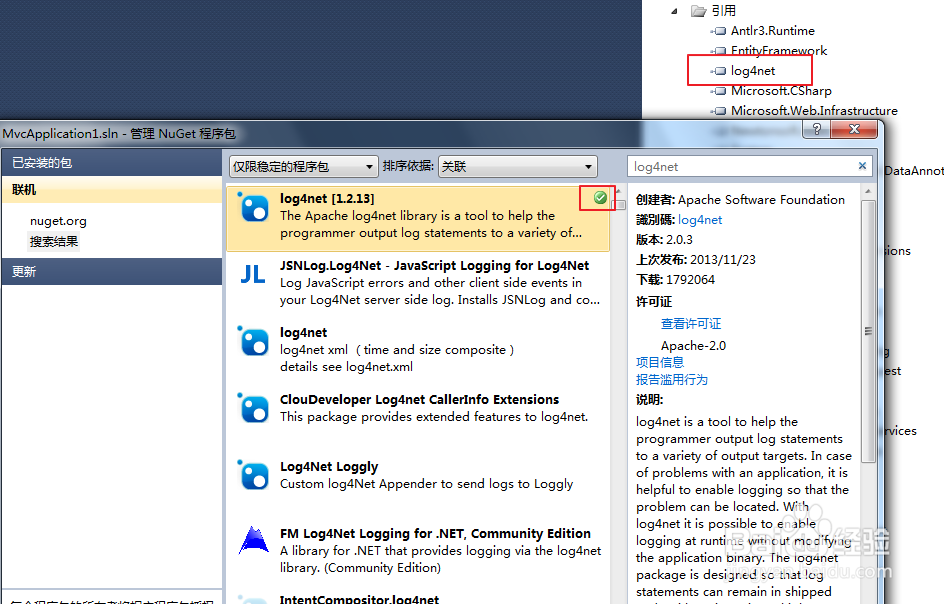
Task: Click the green installed checkmark on log4net
Action: (x=600, y=198)
